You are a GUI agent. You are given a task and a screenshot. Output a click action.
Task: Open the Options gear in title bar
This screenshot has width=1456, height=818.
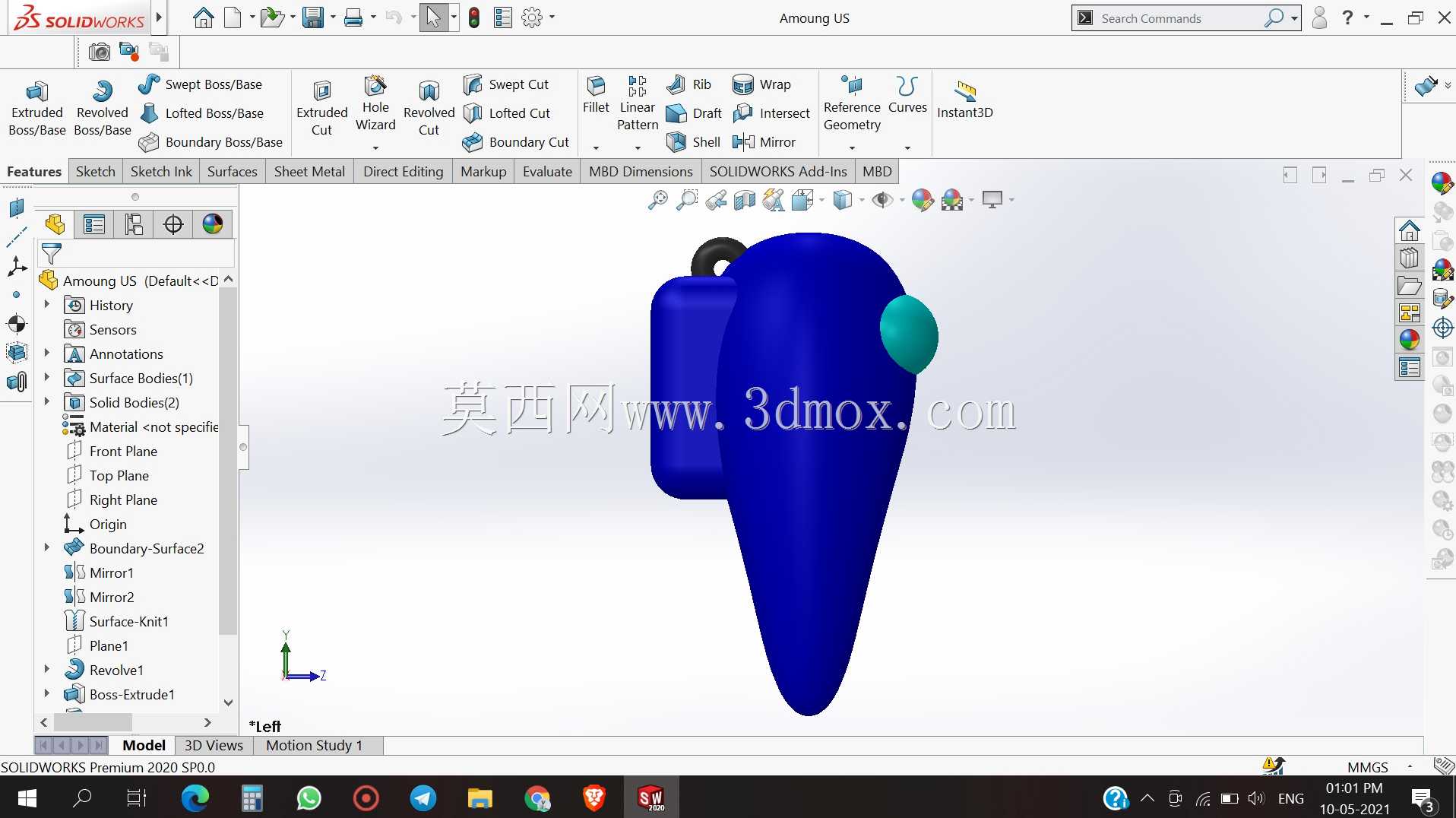pos(532,17)
